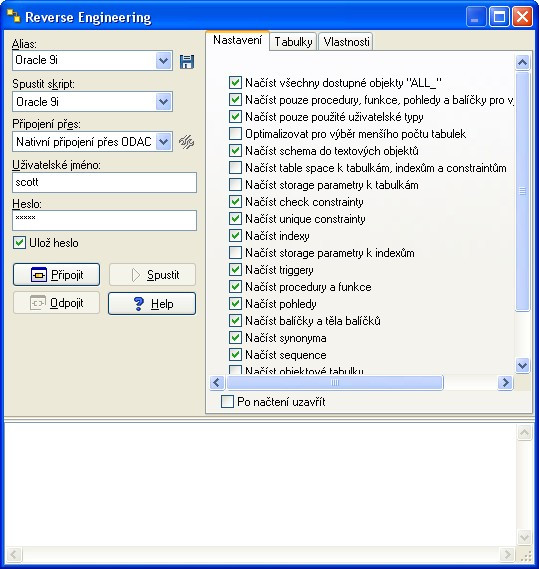Open Help with the Help button

[x=152, y=303]
